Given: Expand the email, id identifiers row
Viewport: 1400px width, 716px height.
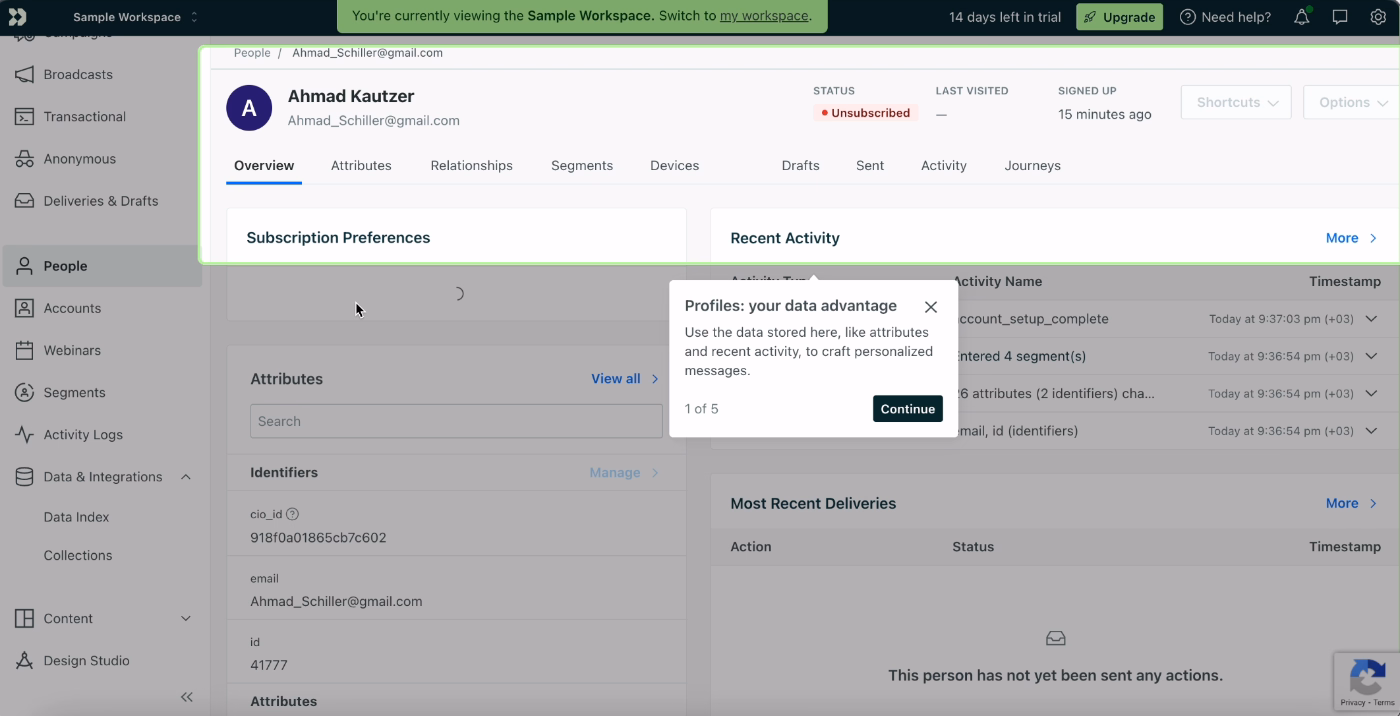Looking at the screenshot, I should 1371,431.
